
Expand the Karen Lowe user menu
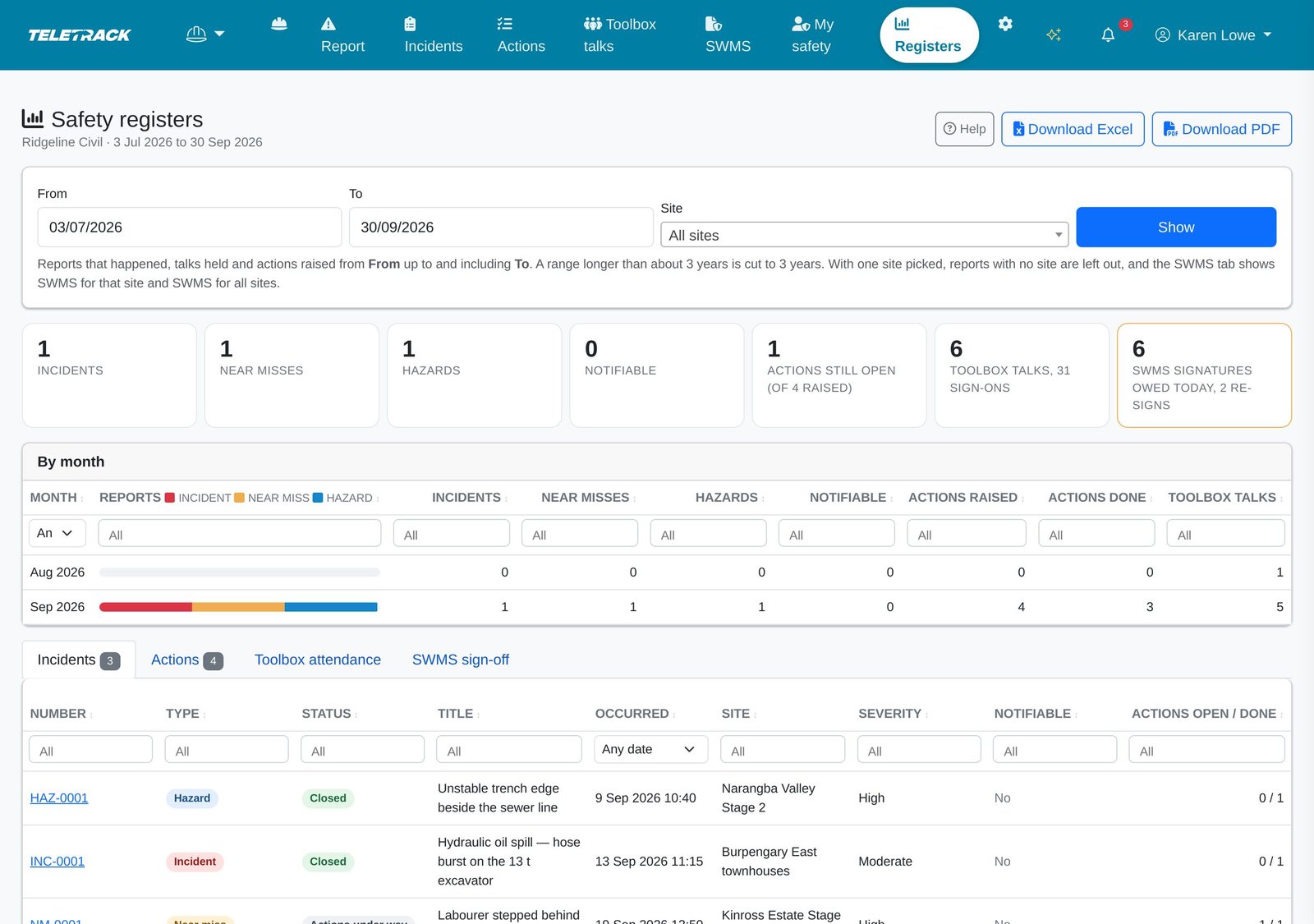[x=1213, y=35]
